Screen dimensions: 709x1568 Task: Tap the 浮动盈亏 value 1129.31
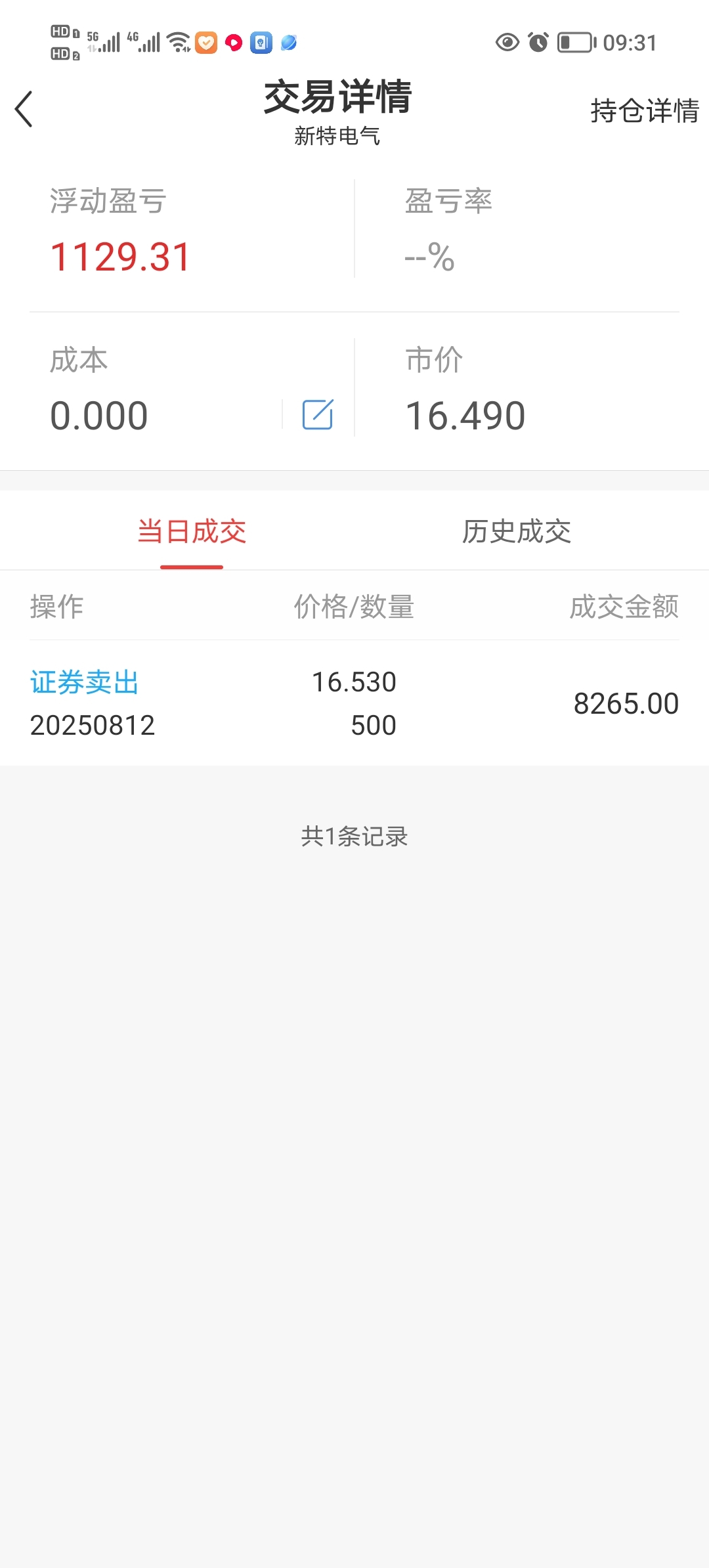[x=120, y=257]
